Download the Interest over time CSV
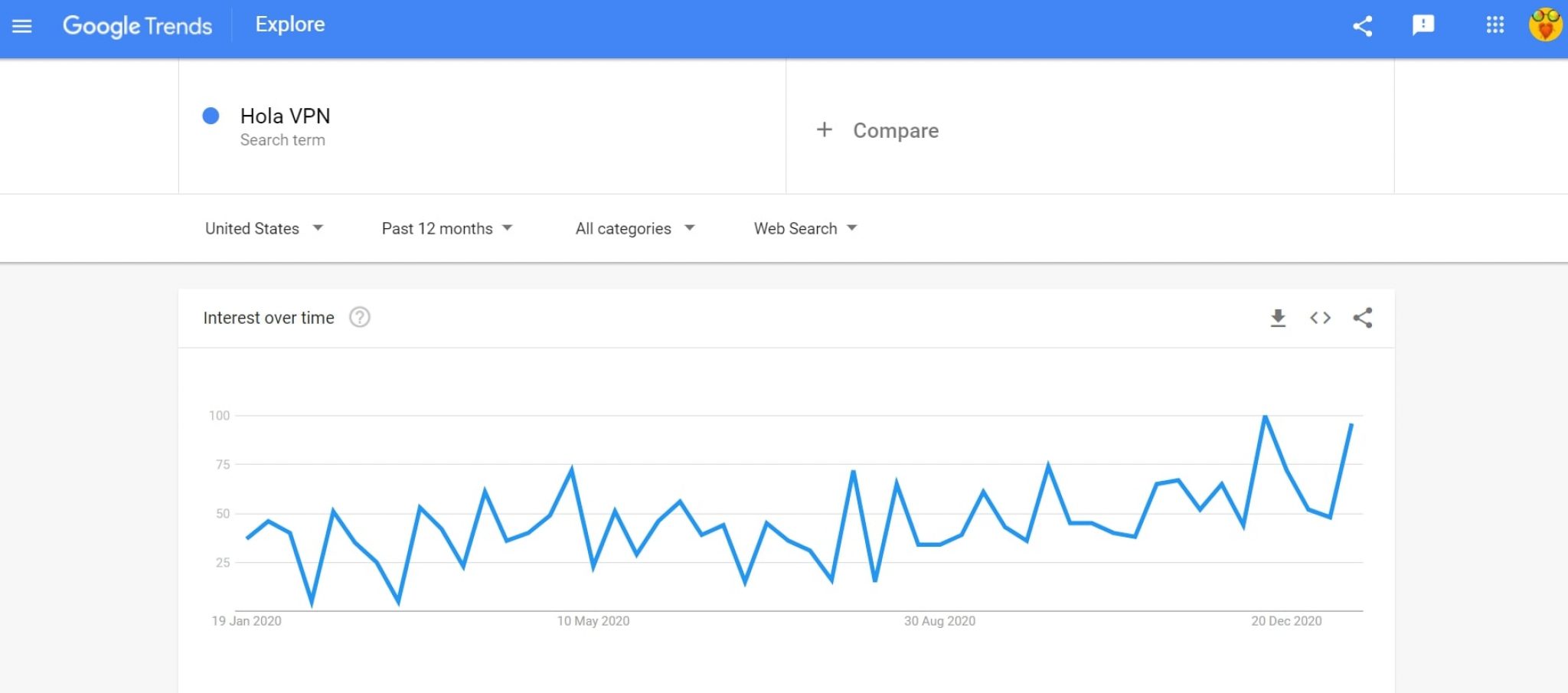This screenshot has height=693, width=1568. [x=1278, y=318]
